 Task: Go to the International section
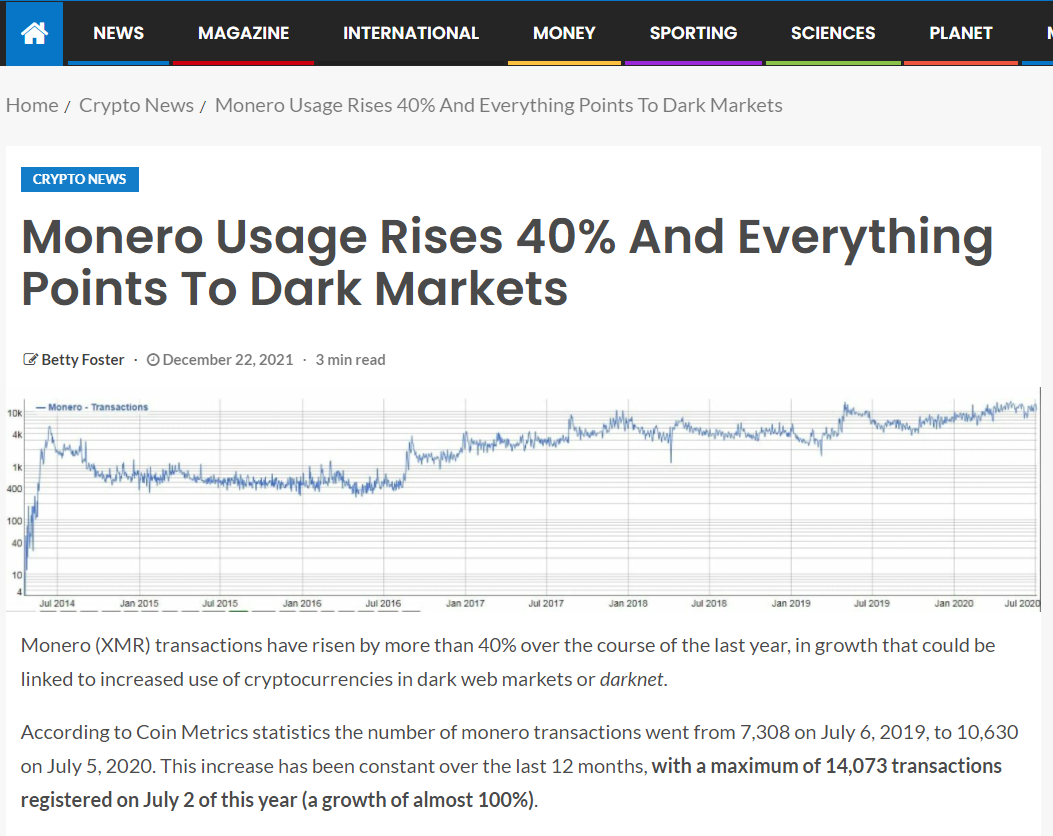coord(410,33)
